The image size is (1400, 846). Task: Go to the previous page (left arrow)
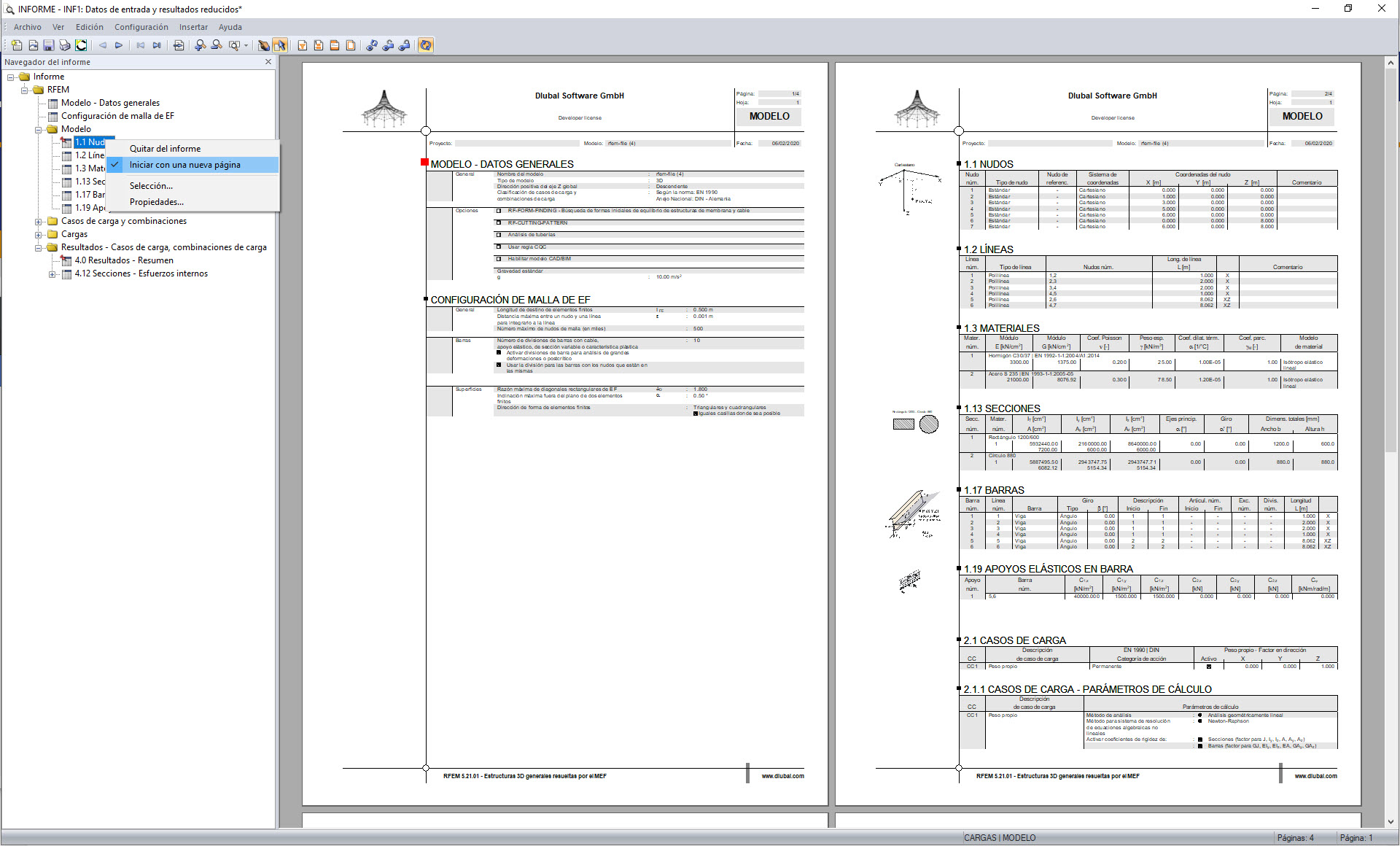(x=103, y=45)
